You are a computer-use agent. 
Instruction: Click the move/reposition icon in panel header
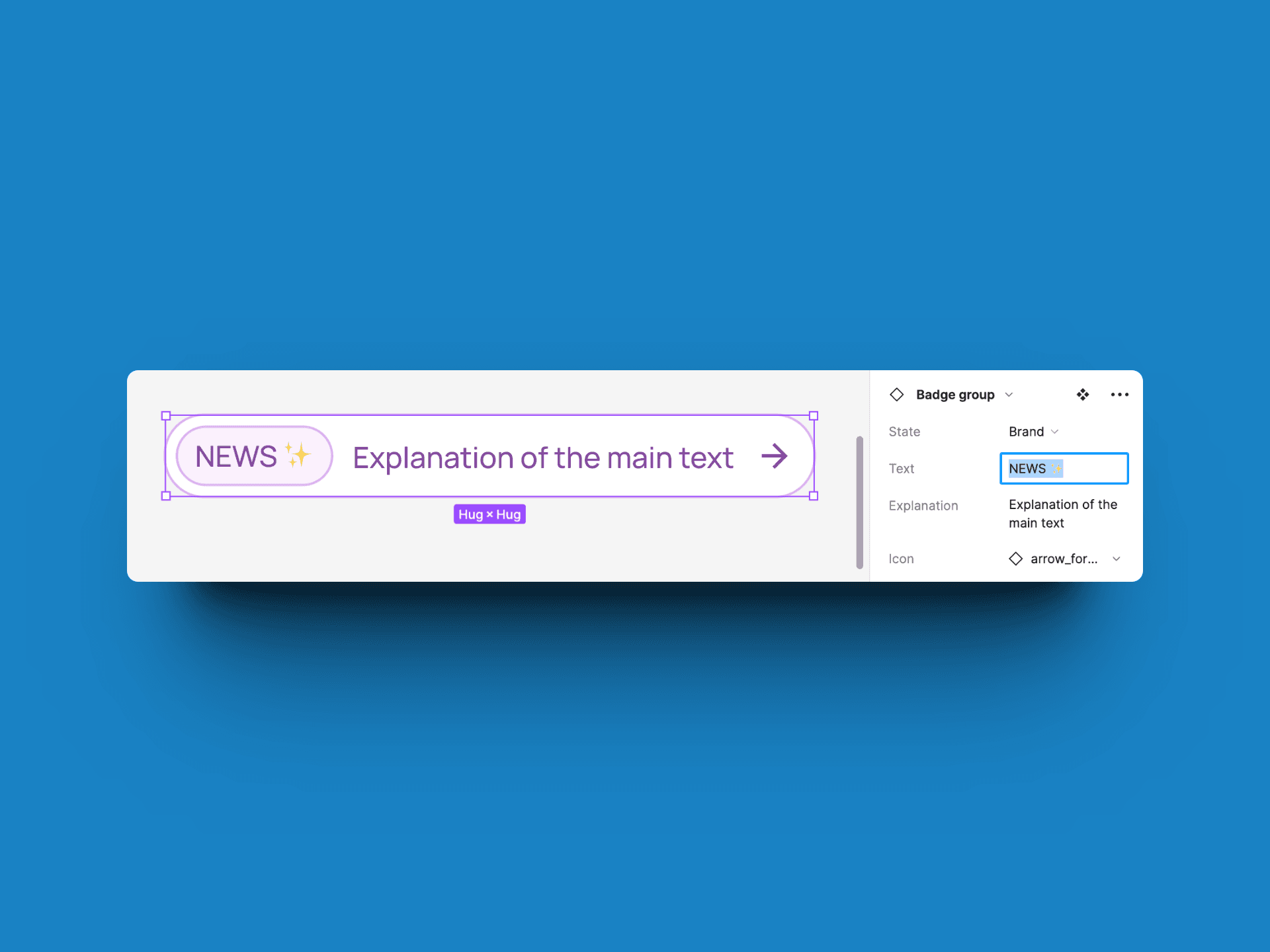tap(1082, 393)
